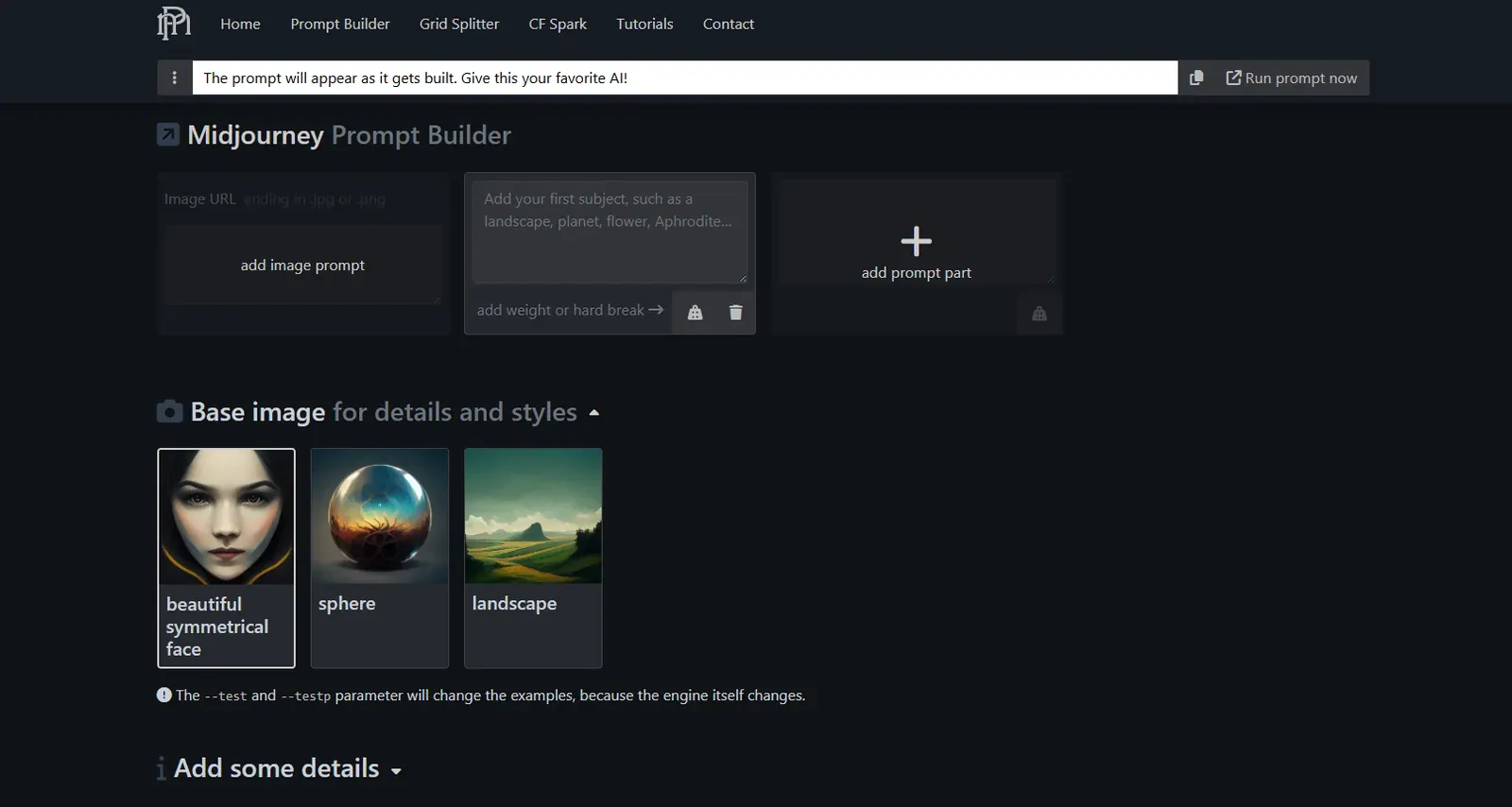The image size is (1512, 807).
Task: Expand the Add some details section caret
Action: pyautogui.click(x=396, y=771)
